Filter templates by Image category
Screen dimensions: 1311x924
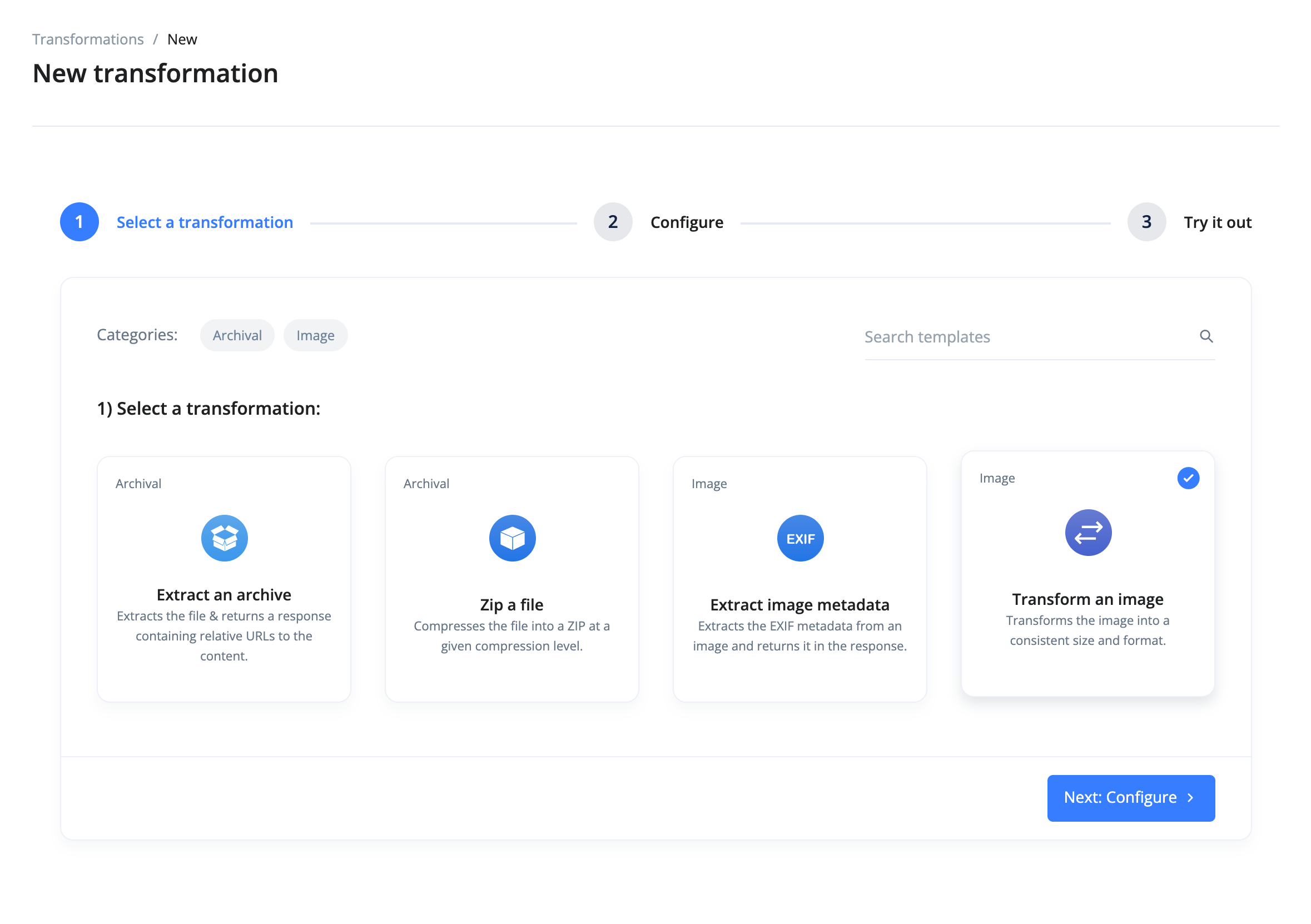coord(315,335)
